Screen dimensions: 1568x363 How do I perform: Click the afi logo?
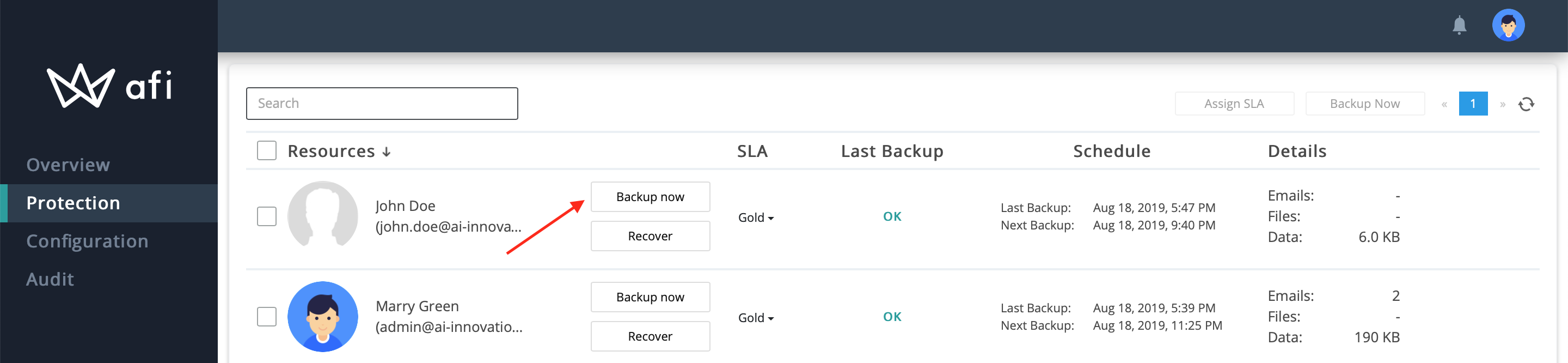coord(109,86)
